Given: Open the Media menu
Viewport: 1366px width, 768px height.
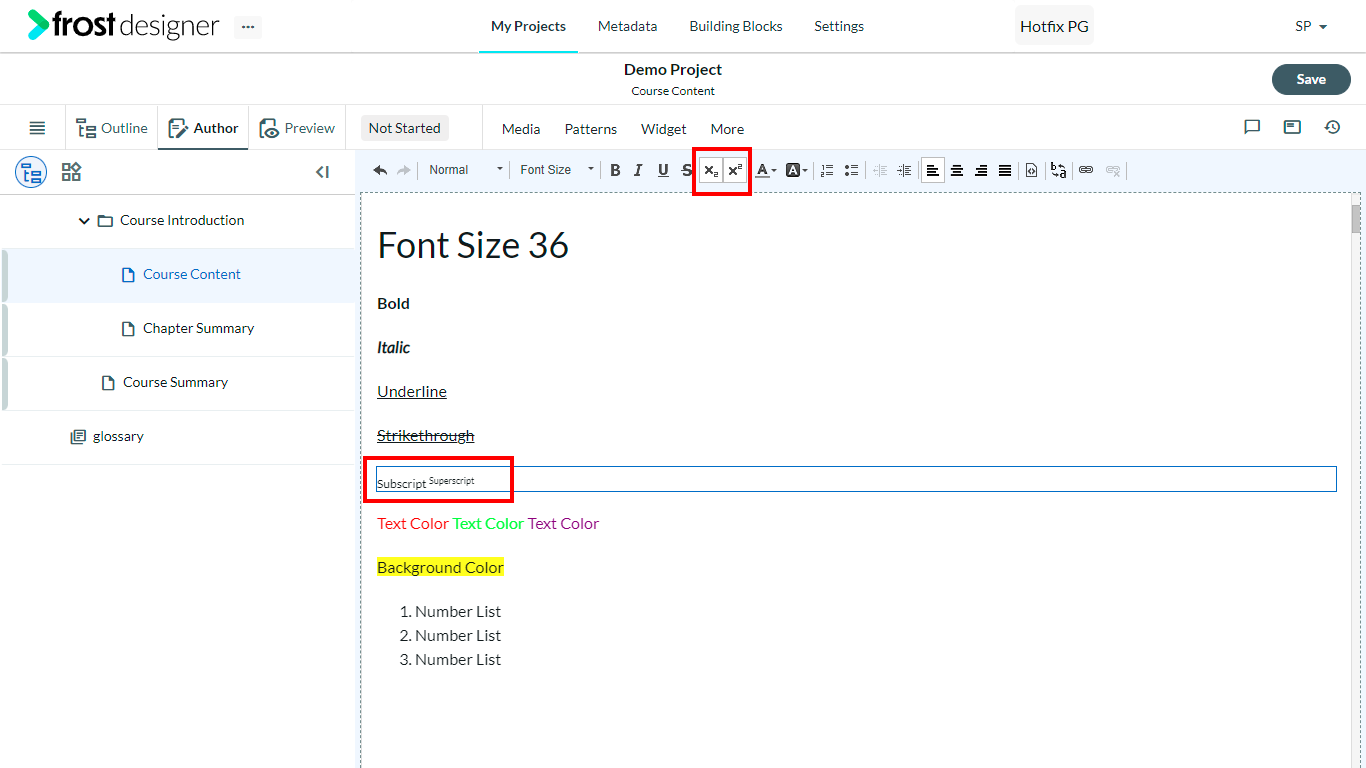Looking at the screenshot, I should (x=521, y=129).
